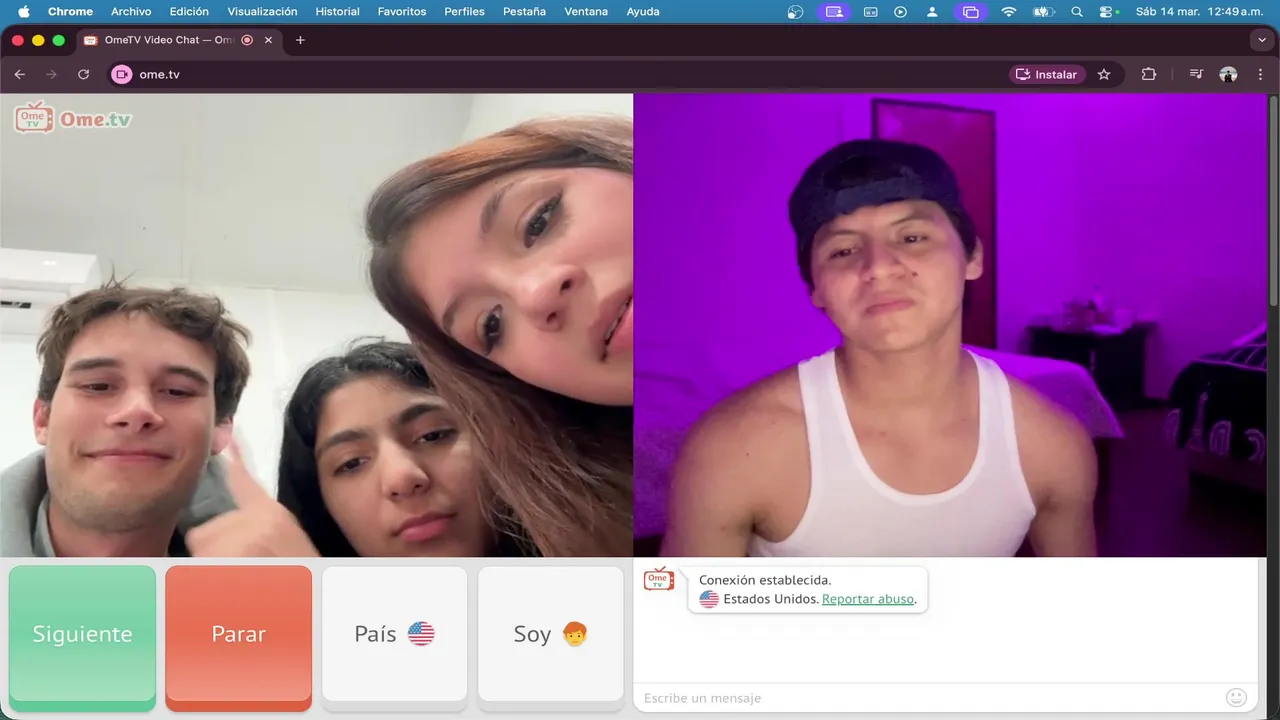
Task: Click the Siguiente button
Action: point(82,637)
